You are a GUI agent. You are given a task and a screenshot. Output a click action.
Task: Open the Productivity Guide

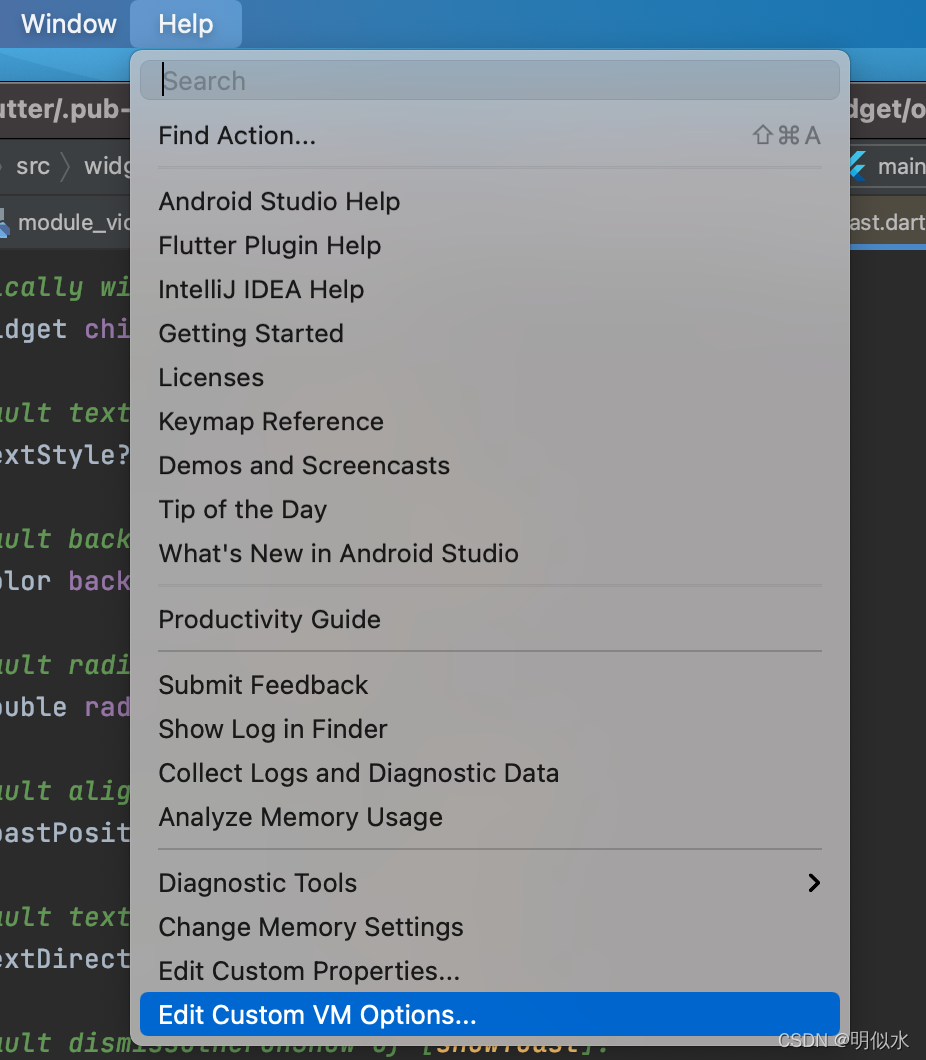(x=269, y=620)
